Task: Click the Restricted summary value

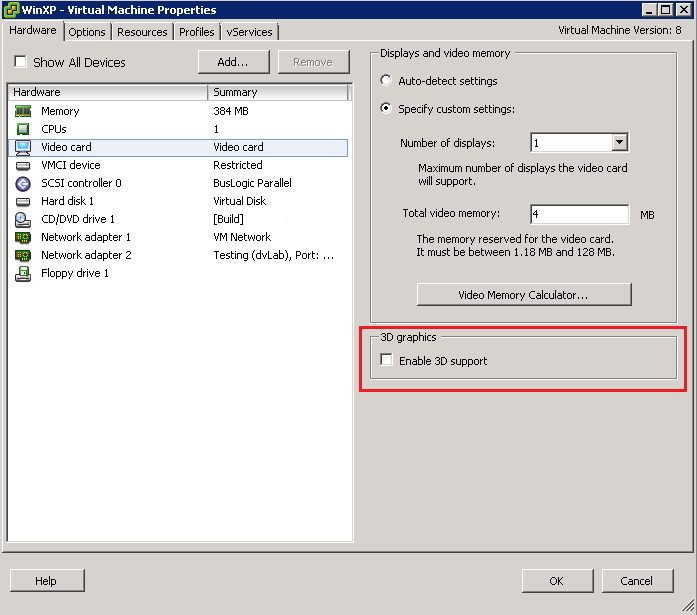Action: coord(238,165)
